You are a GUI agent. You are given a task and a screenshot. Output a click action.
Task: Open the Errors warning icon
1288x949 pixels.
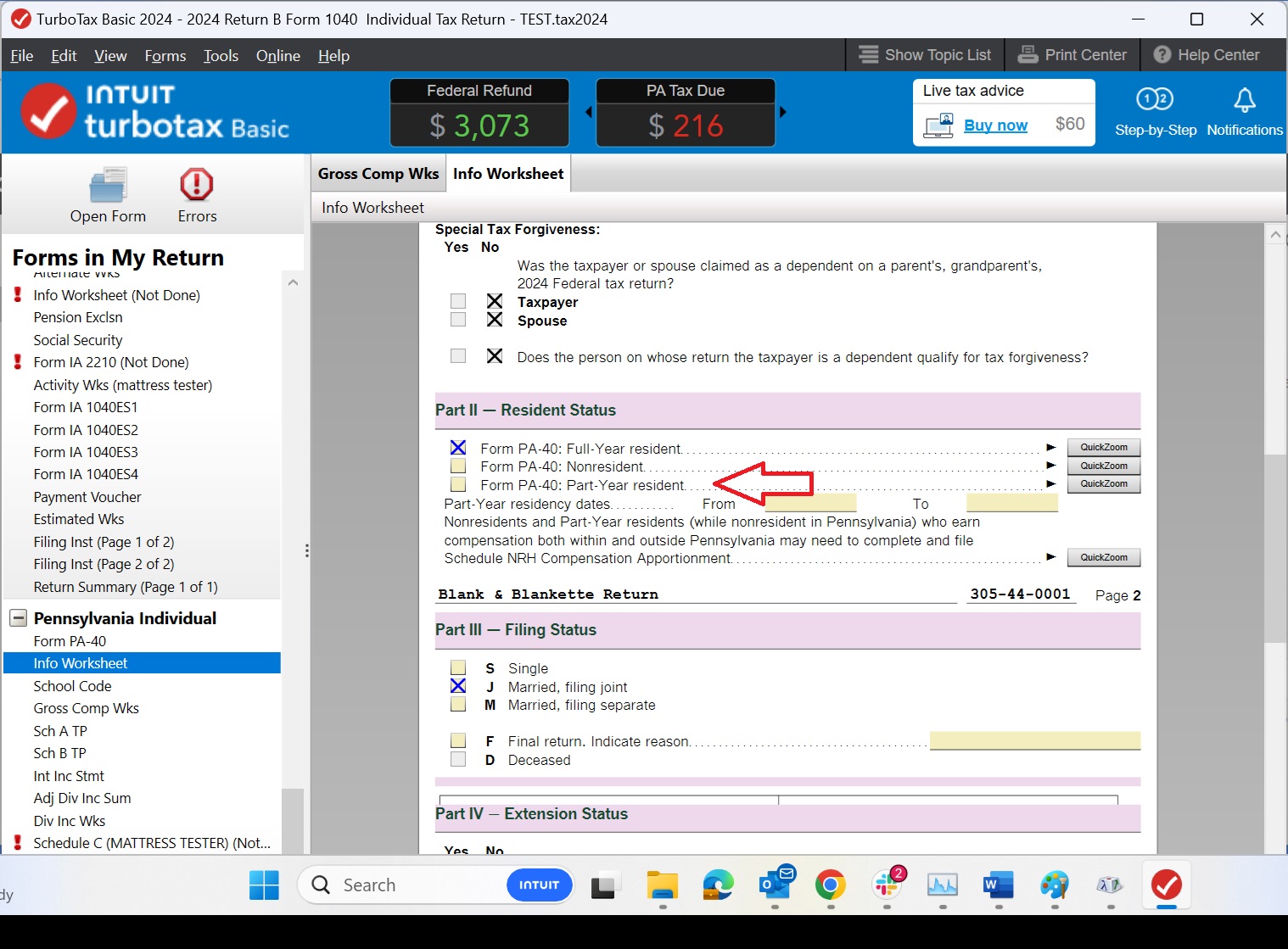click(x=196, y=184)
